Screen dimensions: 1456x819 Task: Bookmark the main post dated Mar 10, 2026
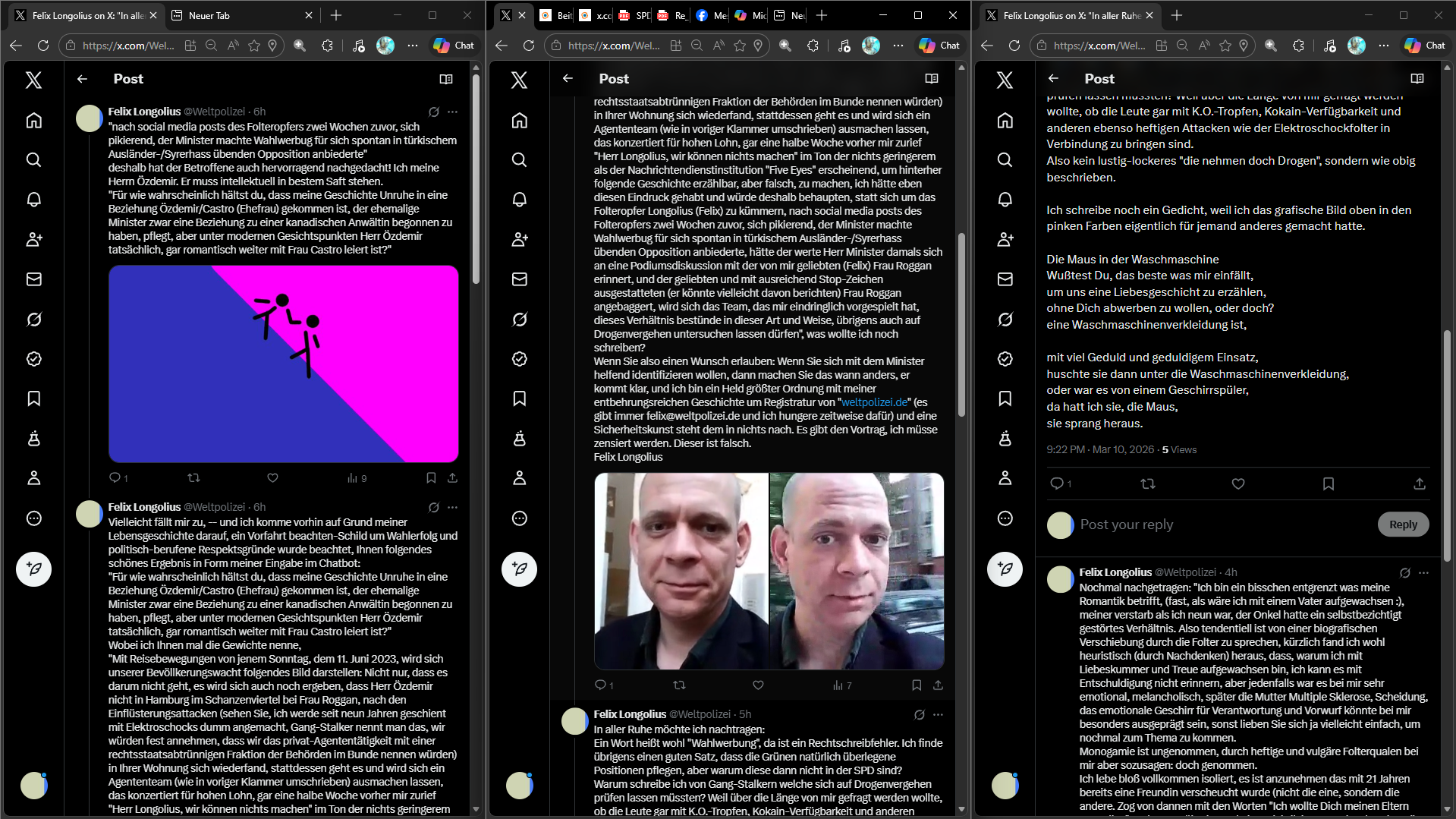(x=1328, y=484)
